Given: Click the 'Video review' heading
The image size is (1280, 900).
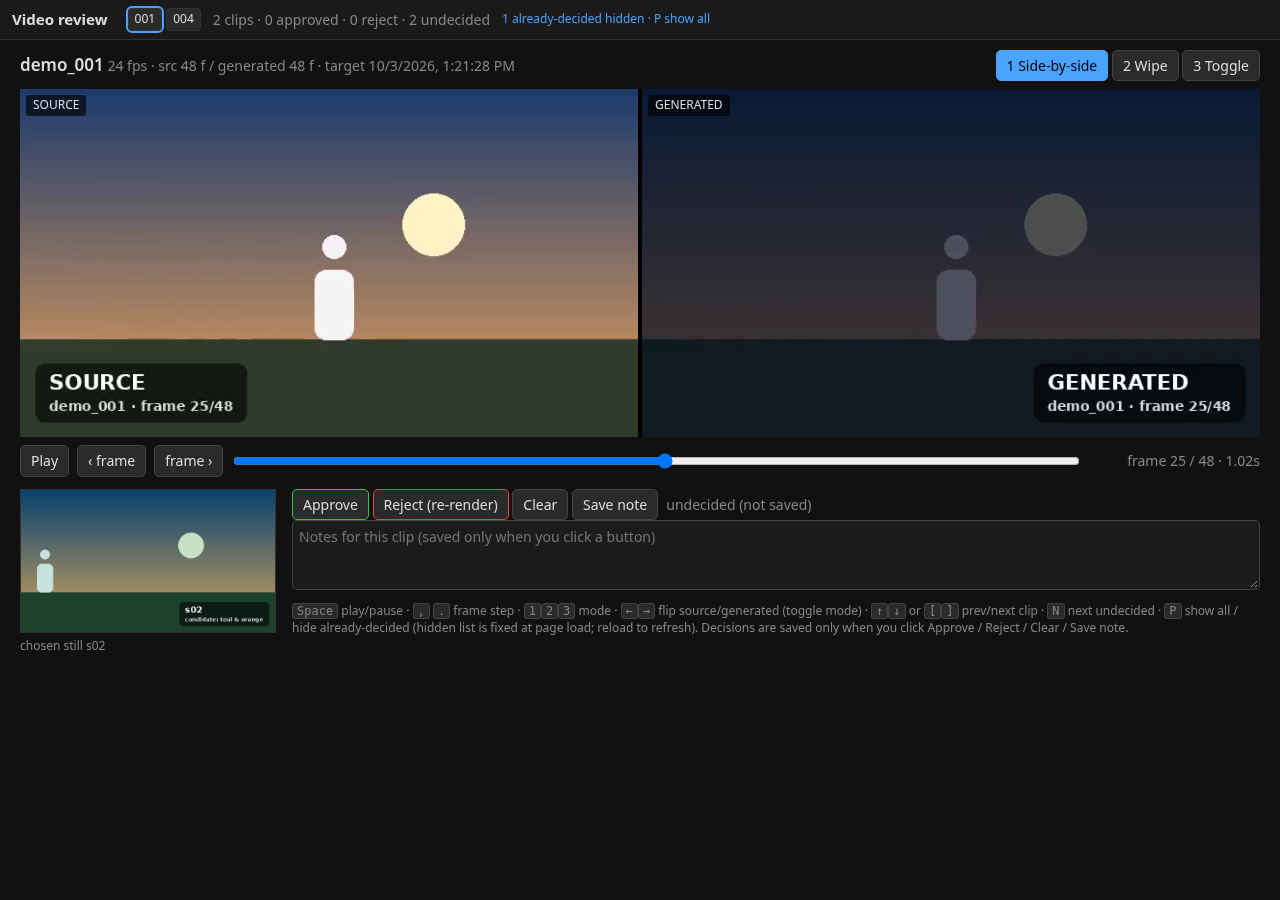Looking at the screenshot, I should pos(60,20).
